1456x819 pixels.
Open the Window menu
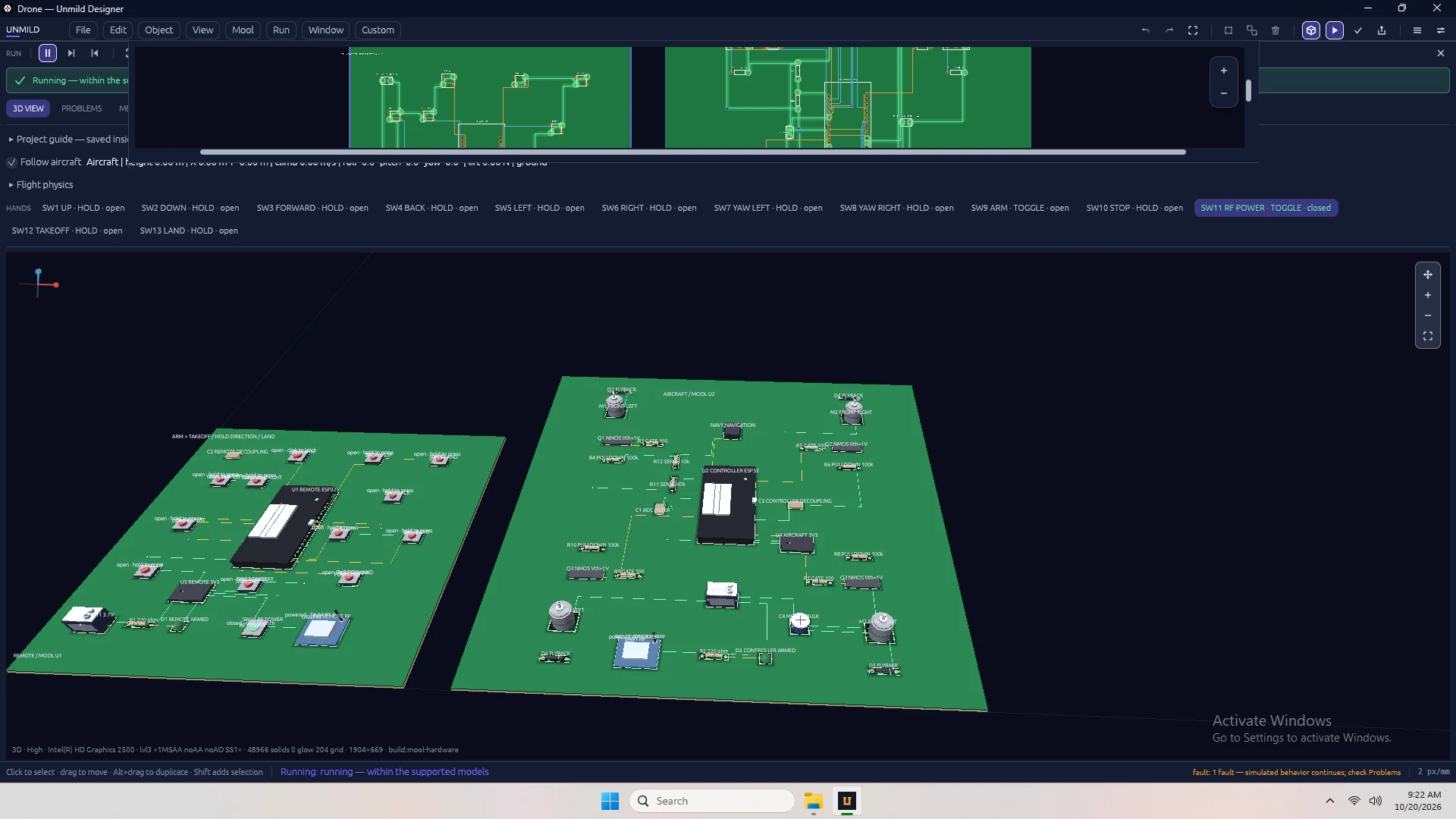[326, 30]
